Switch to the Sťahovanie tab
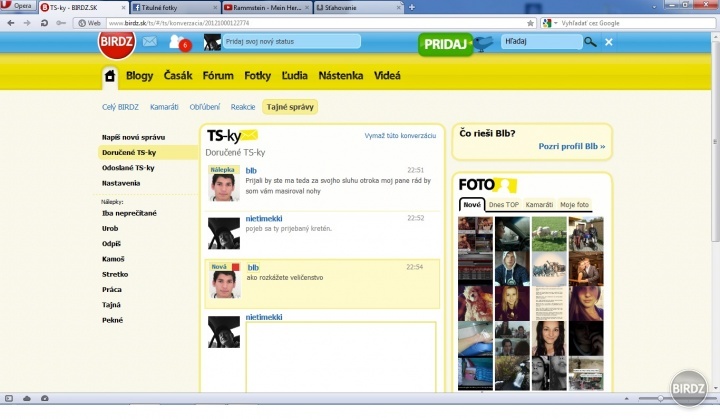The image size is (720, 419). point(359,7)
